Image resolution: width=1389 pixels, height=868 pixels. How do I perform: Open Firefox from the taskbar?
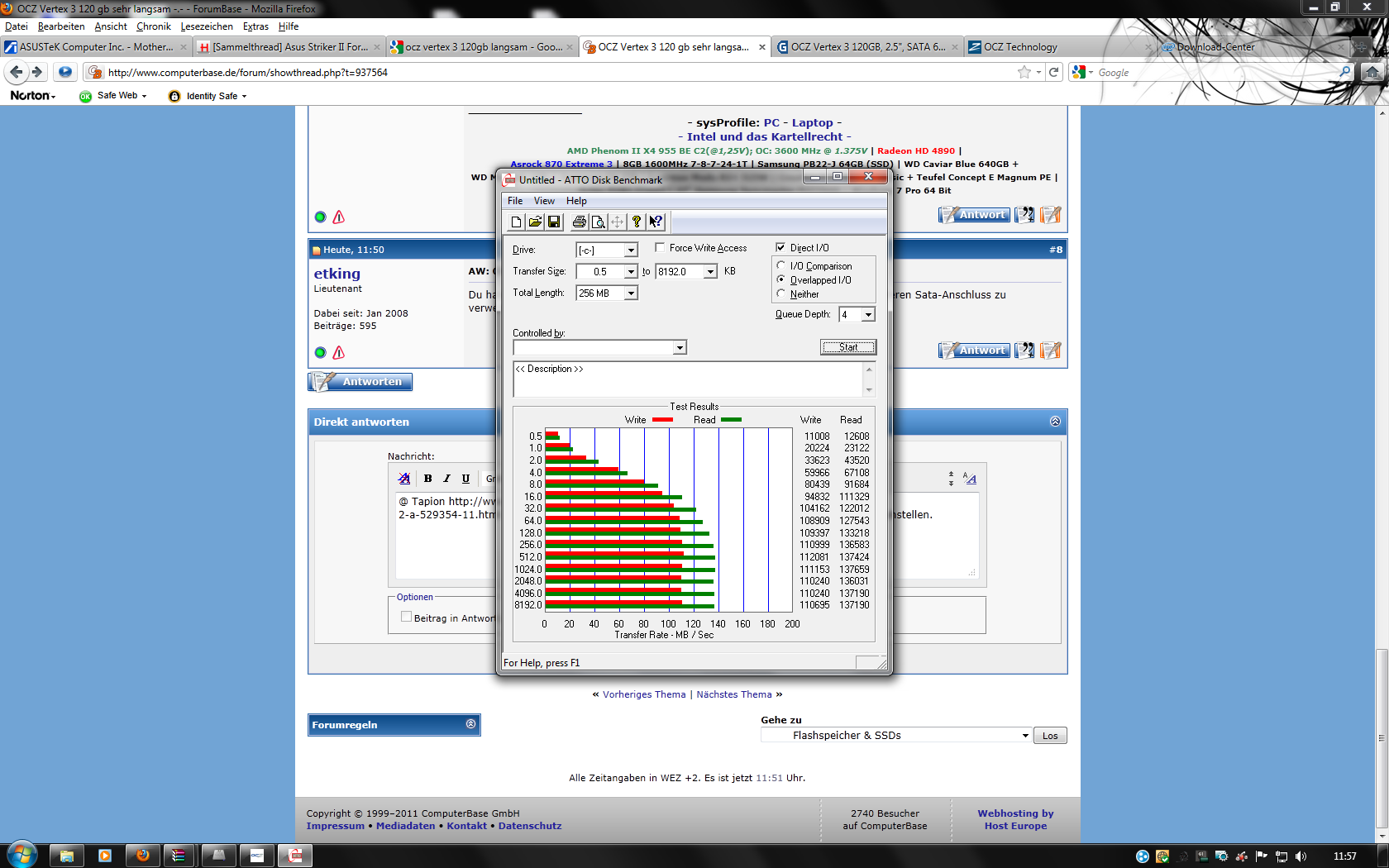click(x=143, y=856)
